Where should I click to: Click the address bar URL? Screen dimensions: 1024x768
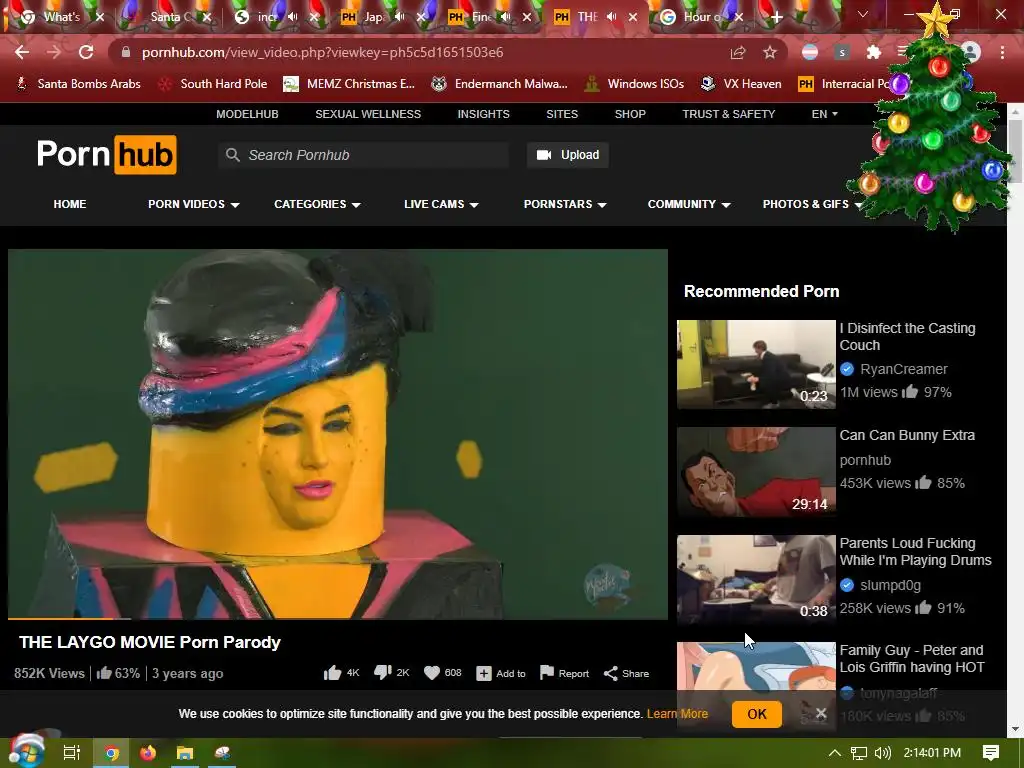323,52
